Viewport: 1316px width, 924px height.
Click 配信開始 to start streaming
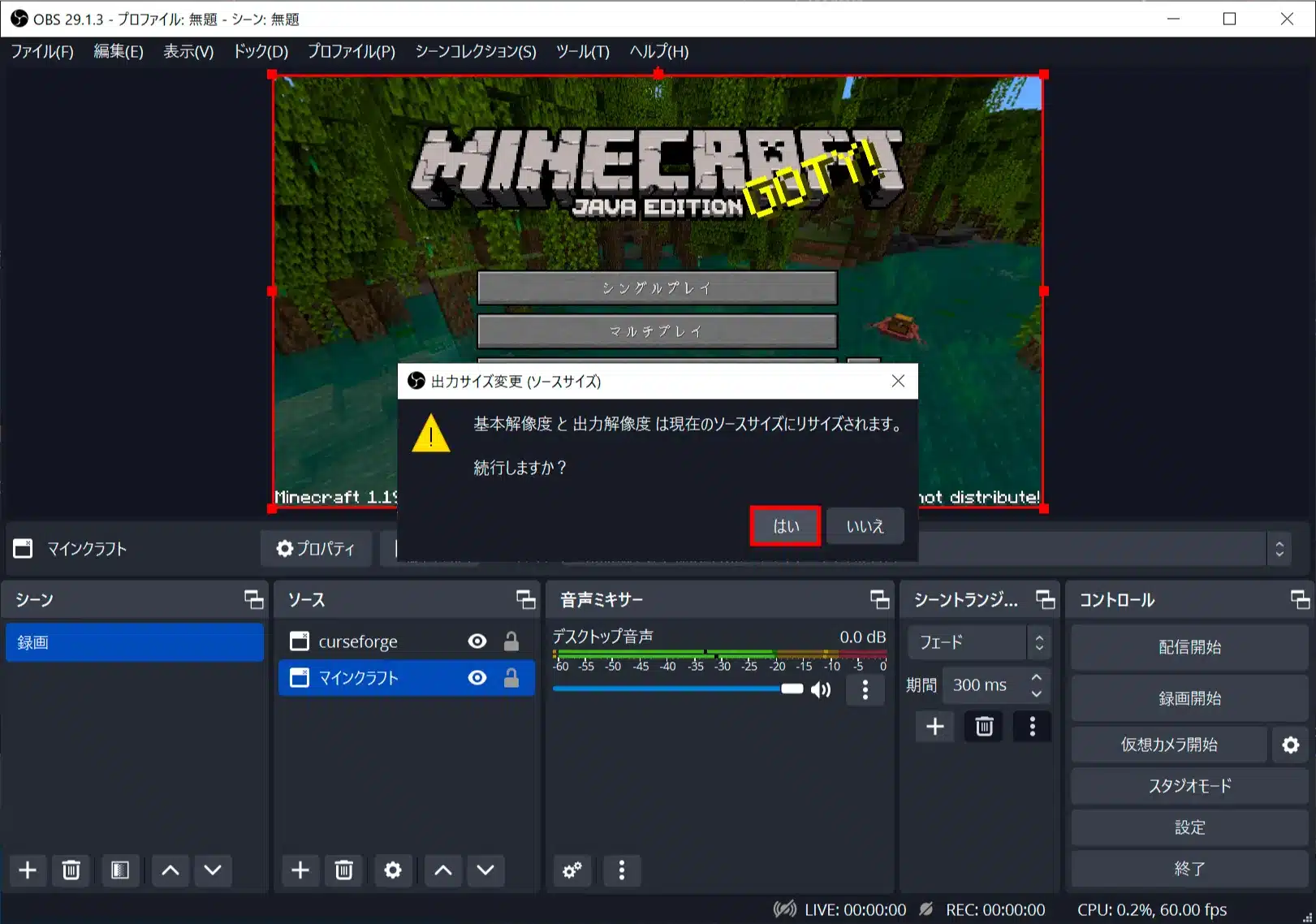click(1189, 647)
